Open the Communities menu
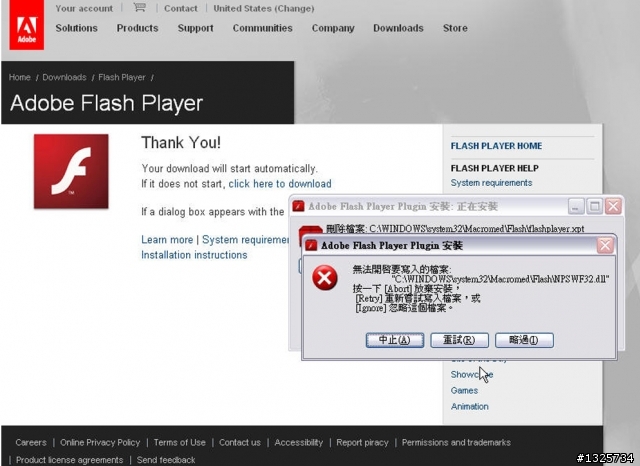 click(x=262, y=28)
